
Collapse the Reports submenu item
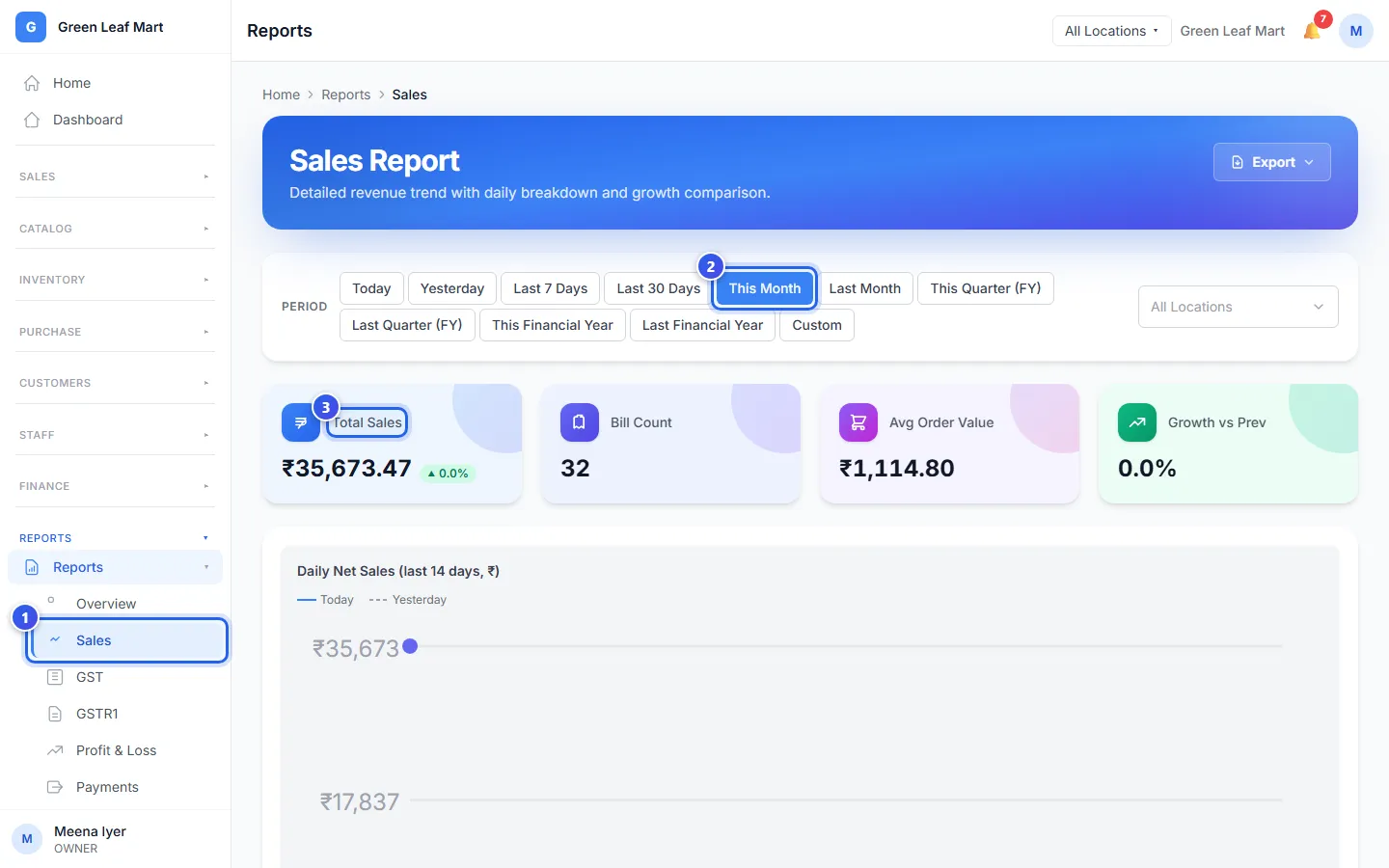pyautogui.click(x=206, y=567)
